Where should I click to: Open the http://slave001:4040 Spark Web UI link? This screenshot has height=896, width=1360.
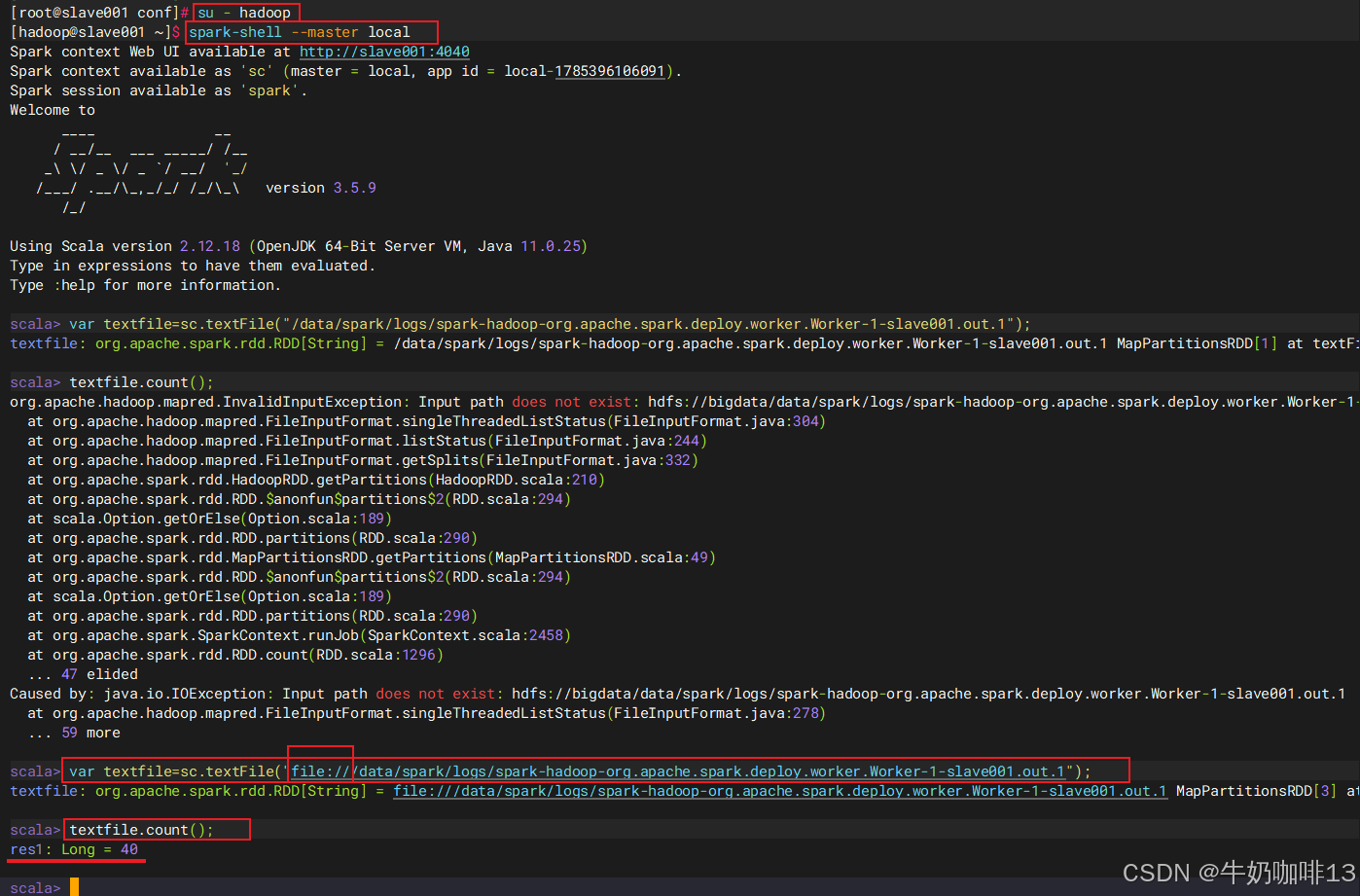(x=384, y=52)
